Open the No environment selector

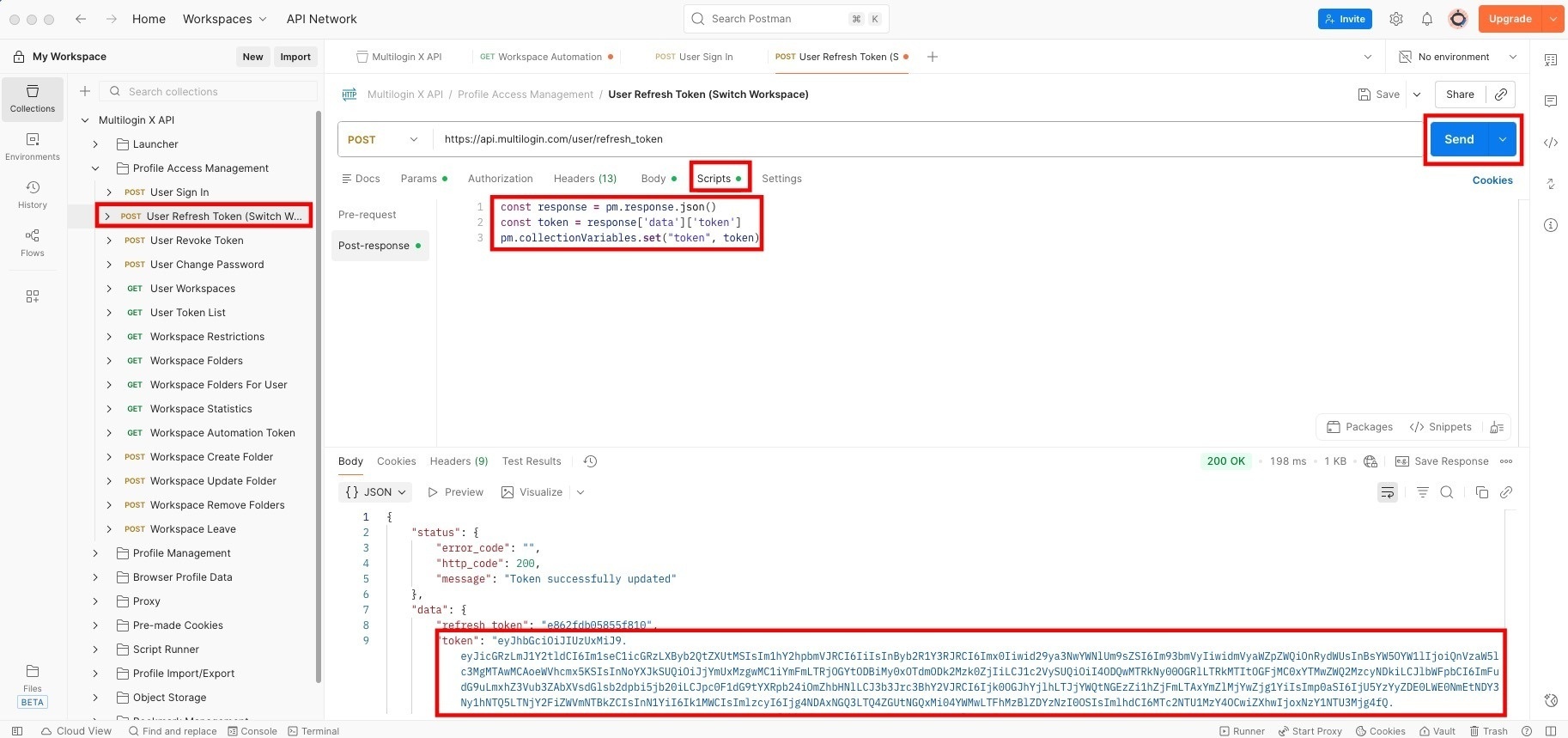pyautogui.click(x=1458, y=57)
